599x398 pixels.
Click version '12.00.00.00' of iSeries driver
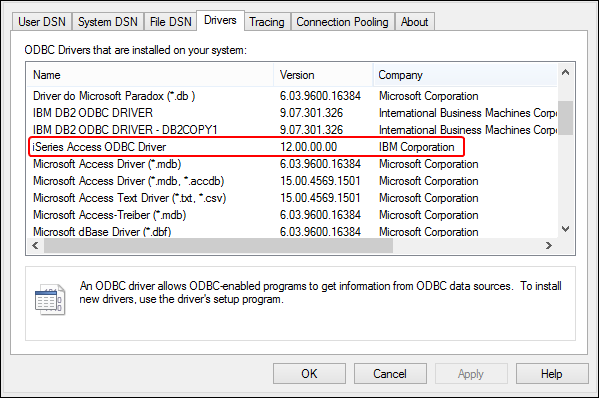309,147
